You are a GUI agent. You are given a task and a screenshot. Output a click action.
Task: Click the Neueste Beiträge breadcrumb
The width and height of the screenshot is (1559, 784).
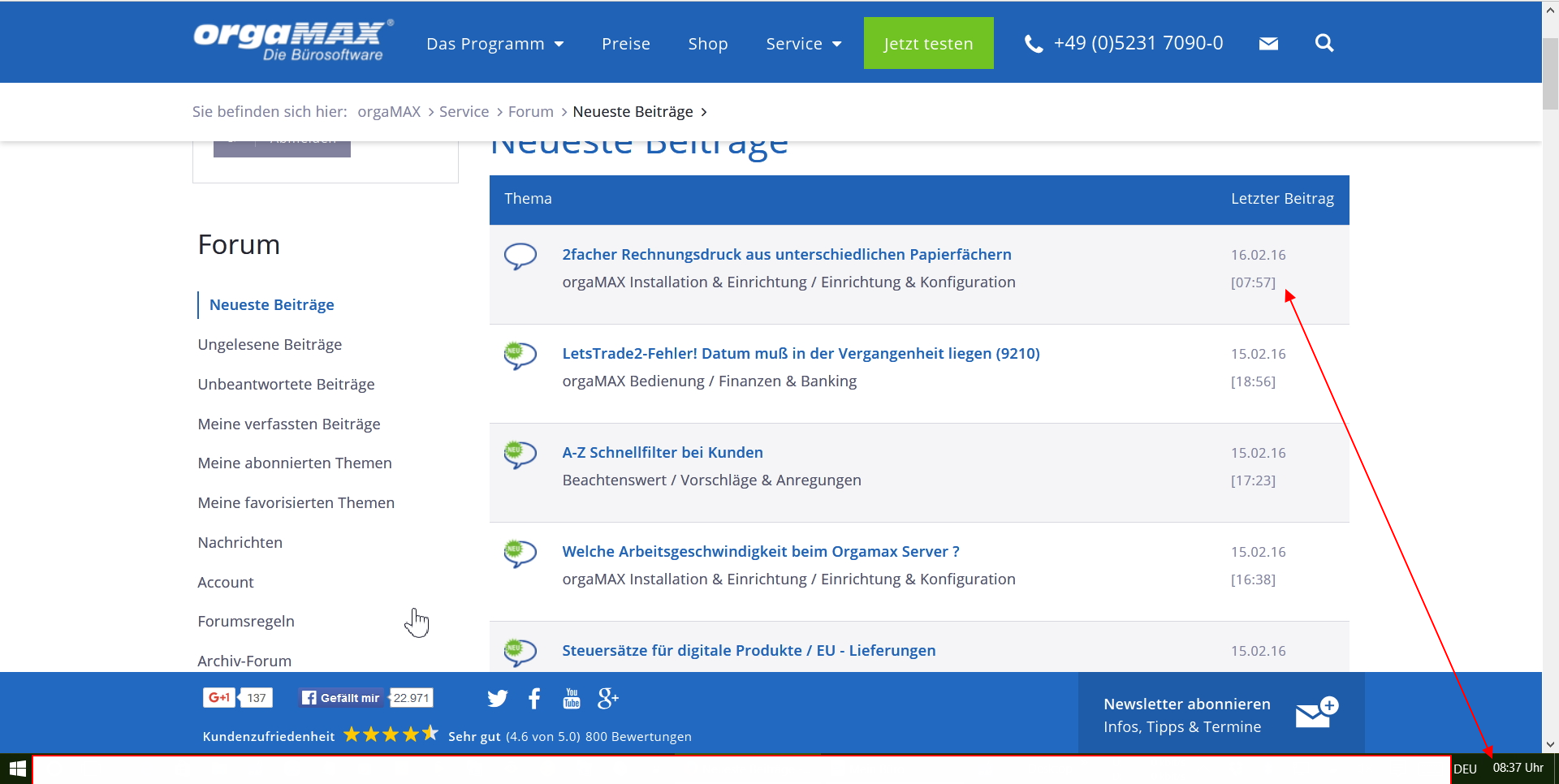point(633,112)
